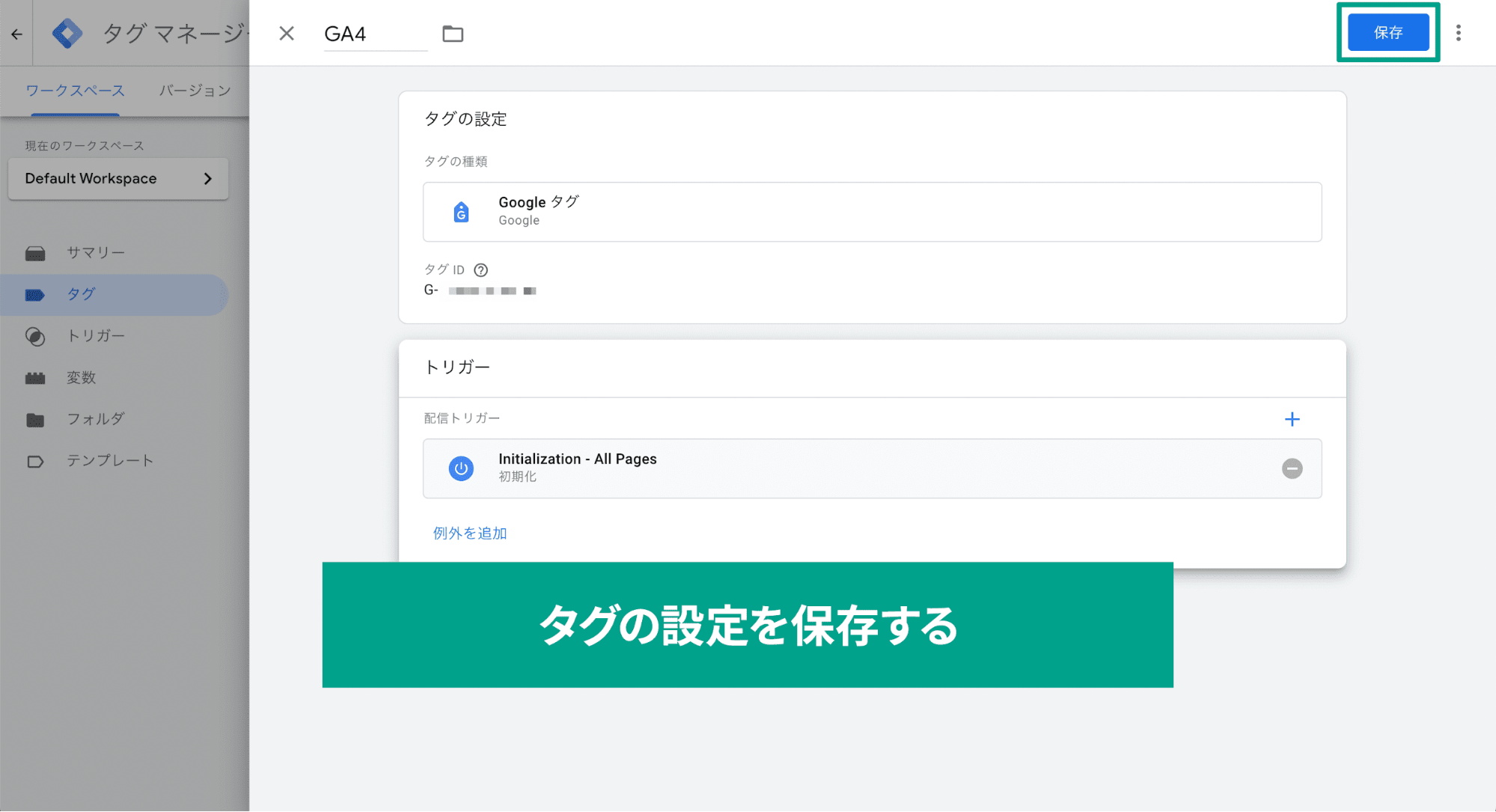The height and width of the screenshot is (812, 1496).
Task: Open the Initialization - All Pages trigger
Action: [x=872, y=468]
